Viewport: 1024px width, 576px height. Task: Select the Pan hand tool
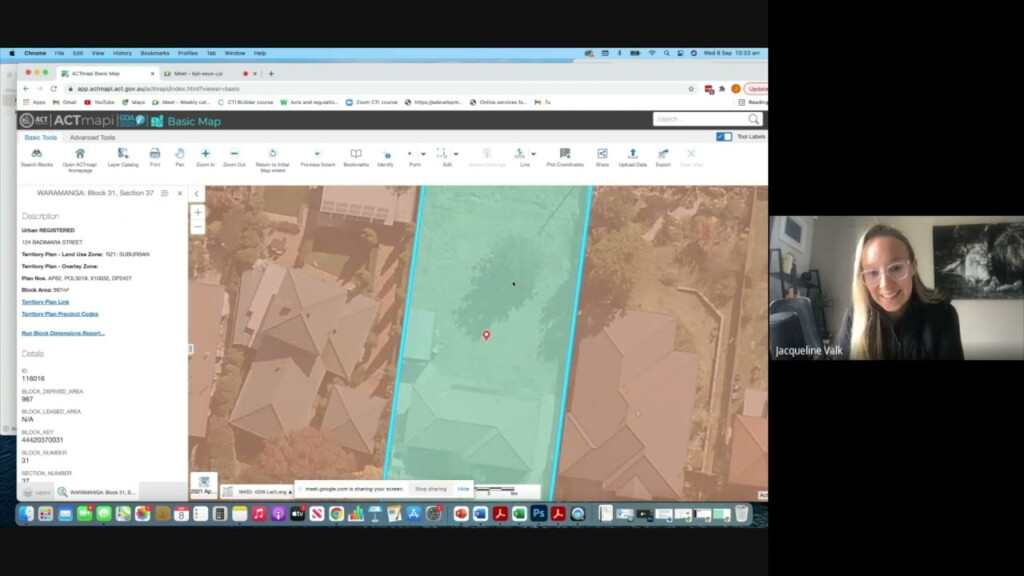(180, 157)
